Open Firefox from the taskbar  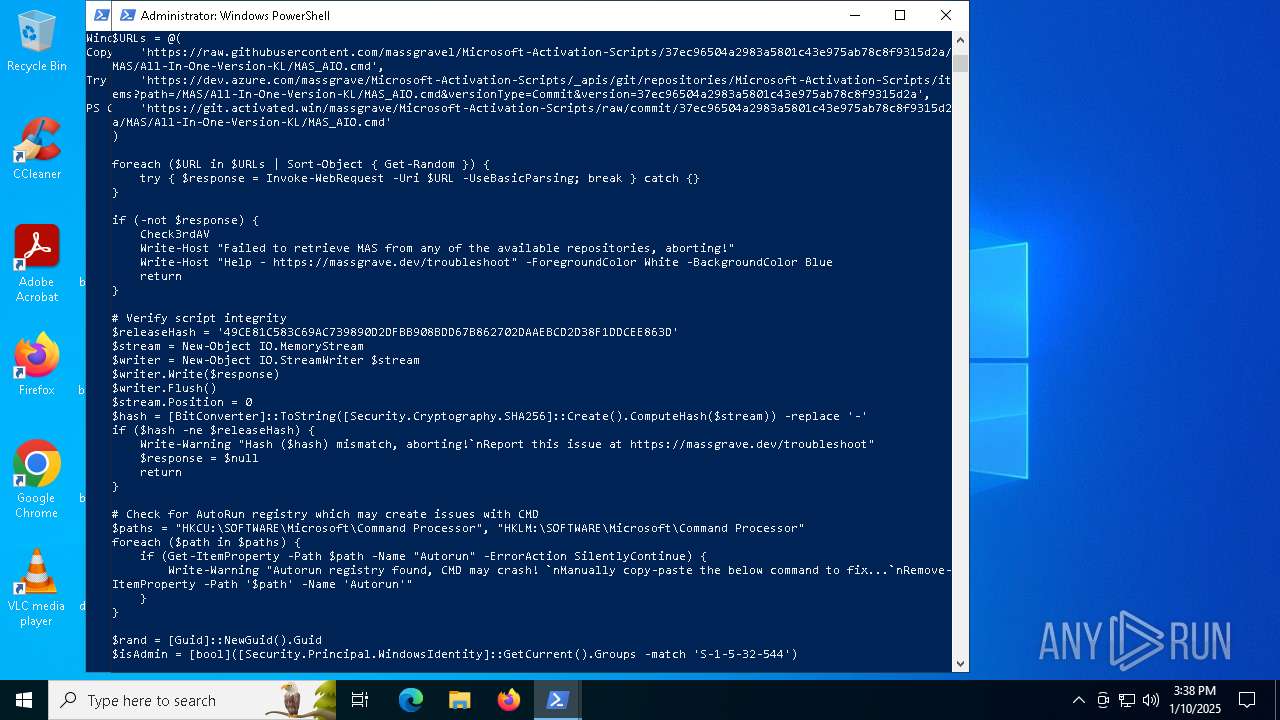509,700
